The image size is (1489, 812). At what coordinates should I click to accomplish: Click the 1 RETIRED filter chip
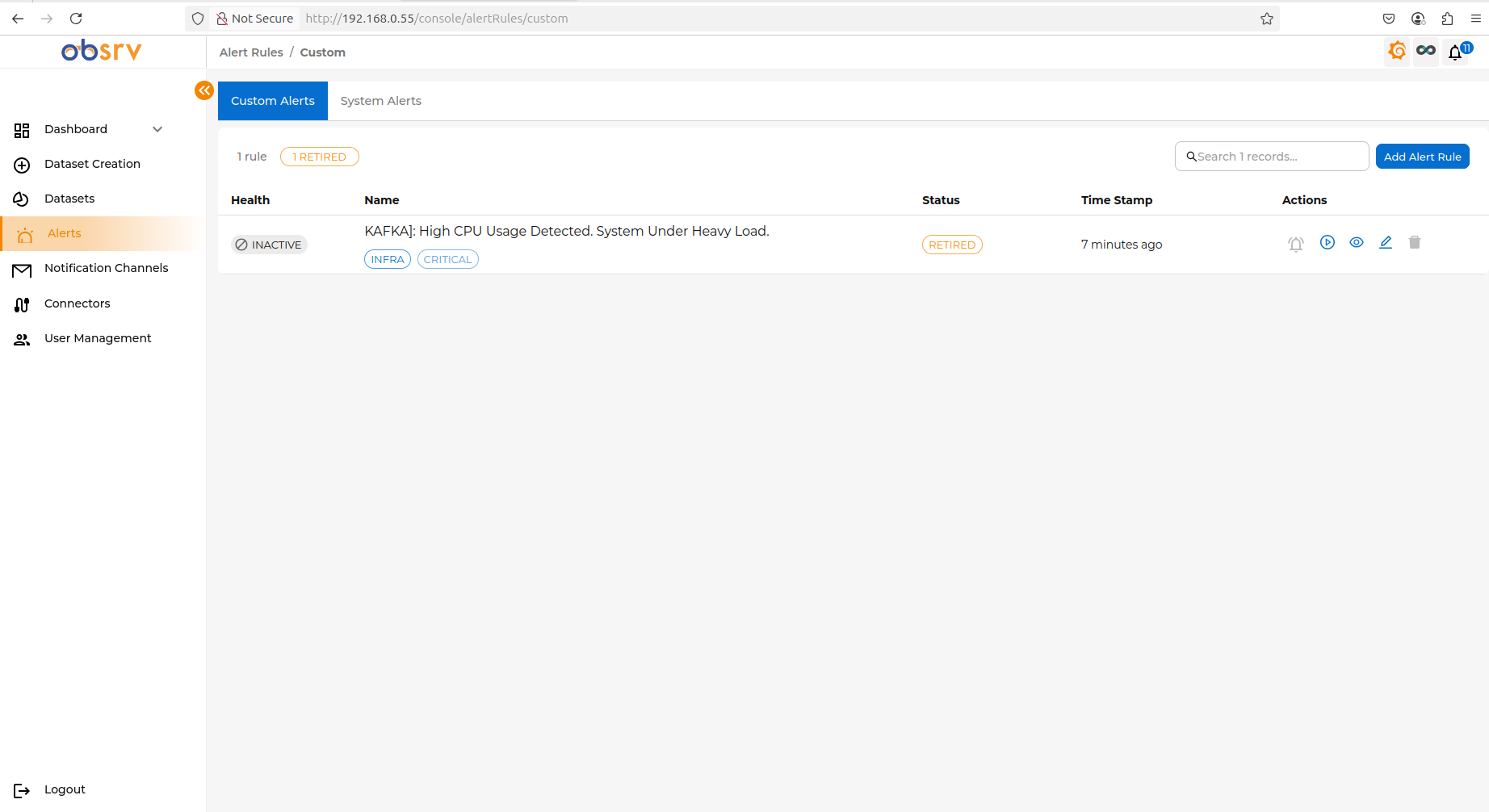[320, 157]
